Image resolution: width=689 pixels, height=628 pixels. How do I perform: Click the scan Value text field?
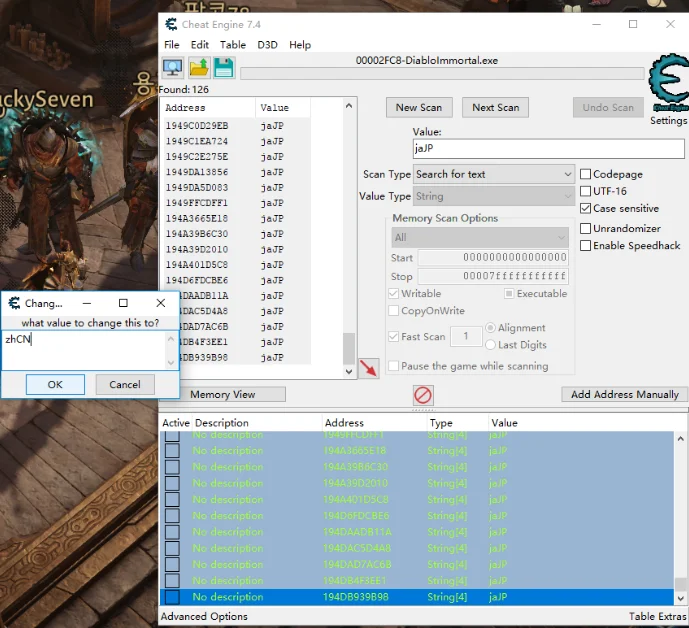548,149
